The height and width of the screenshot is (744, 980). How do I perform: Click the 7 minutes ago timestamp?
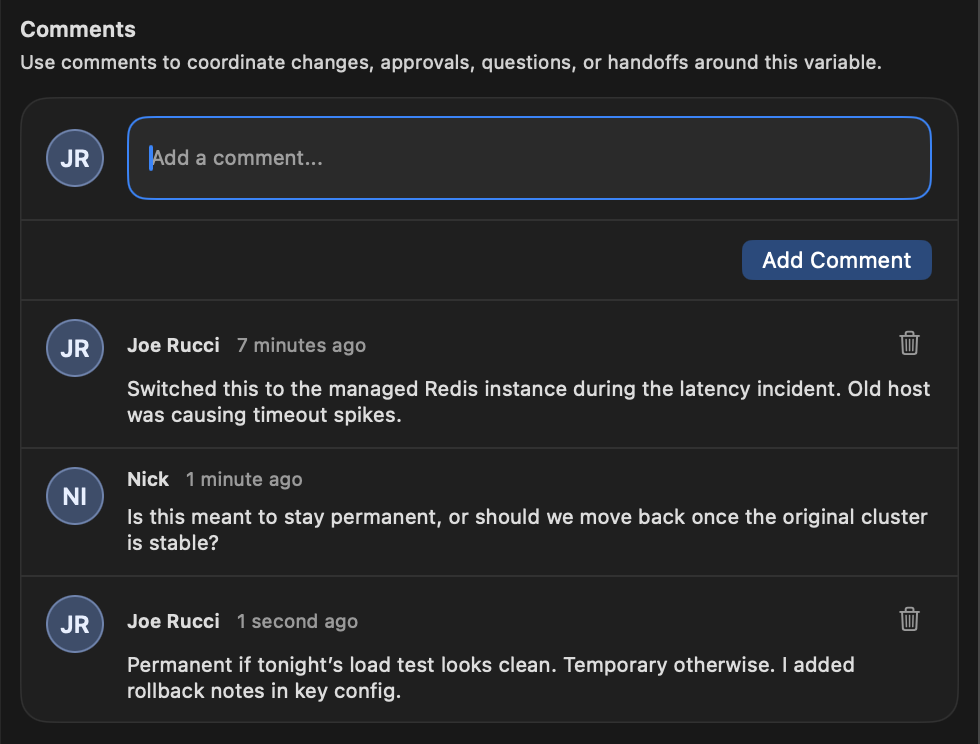click(x=301, y=345)
